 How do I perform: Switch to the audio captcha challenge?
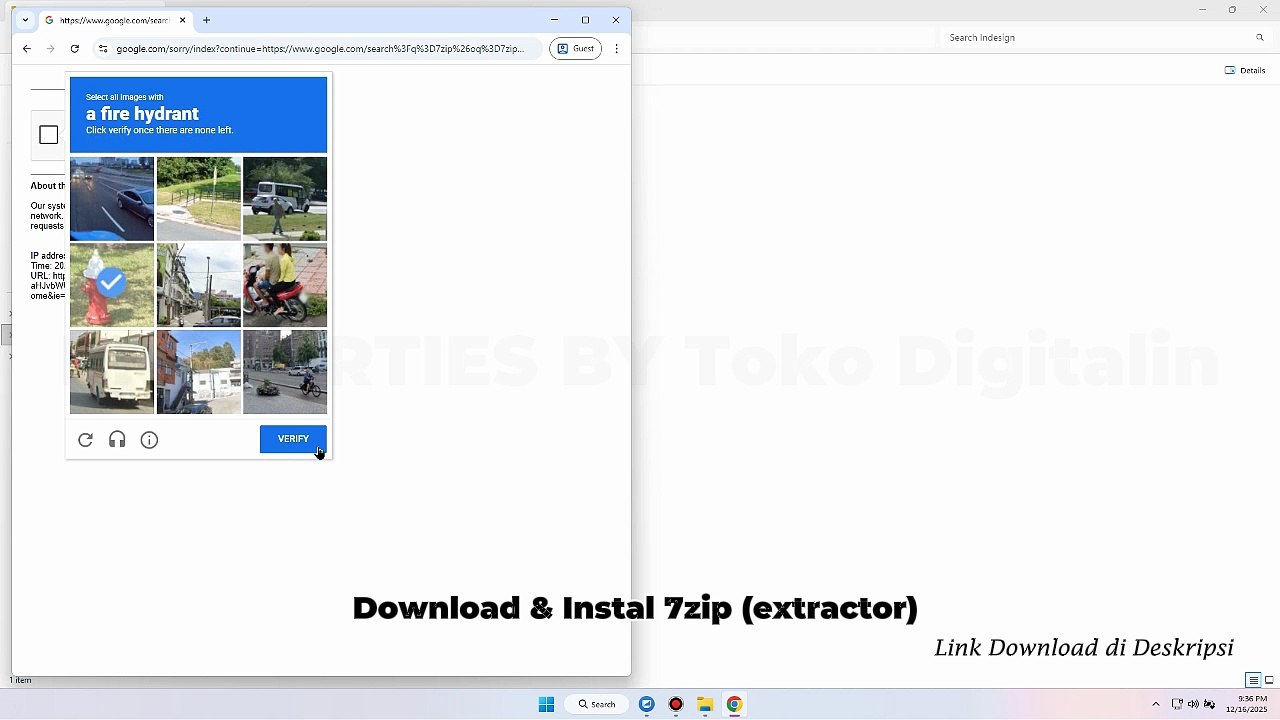(118, 440)
